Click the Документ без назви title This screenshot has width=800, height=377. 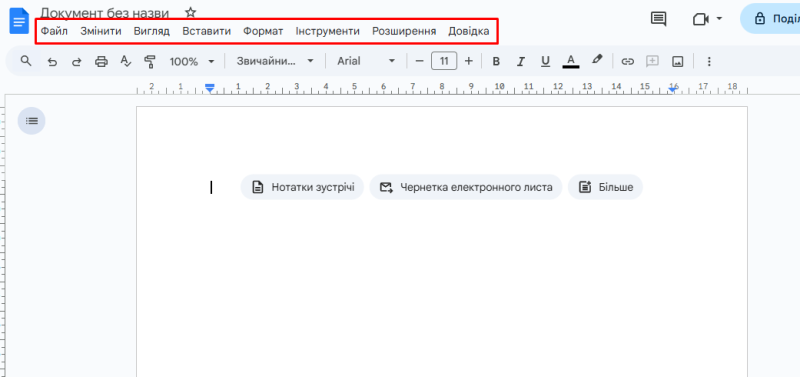tap(105, 12)
